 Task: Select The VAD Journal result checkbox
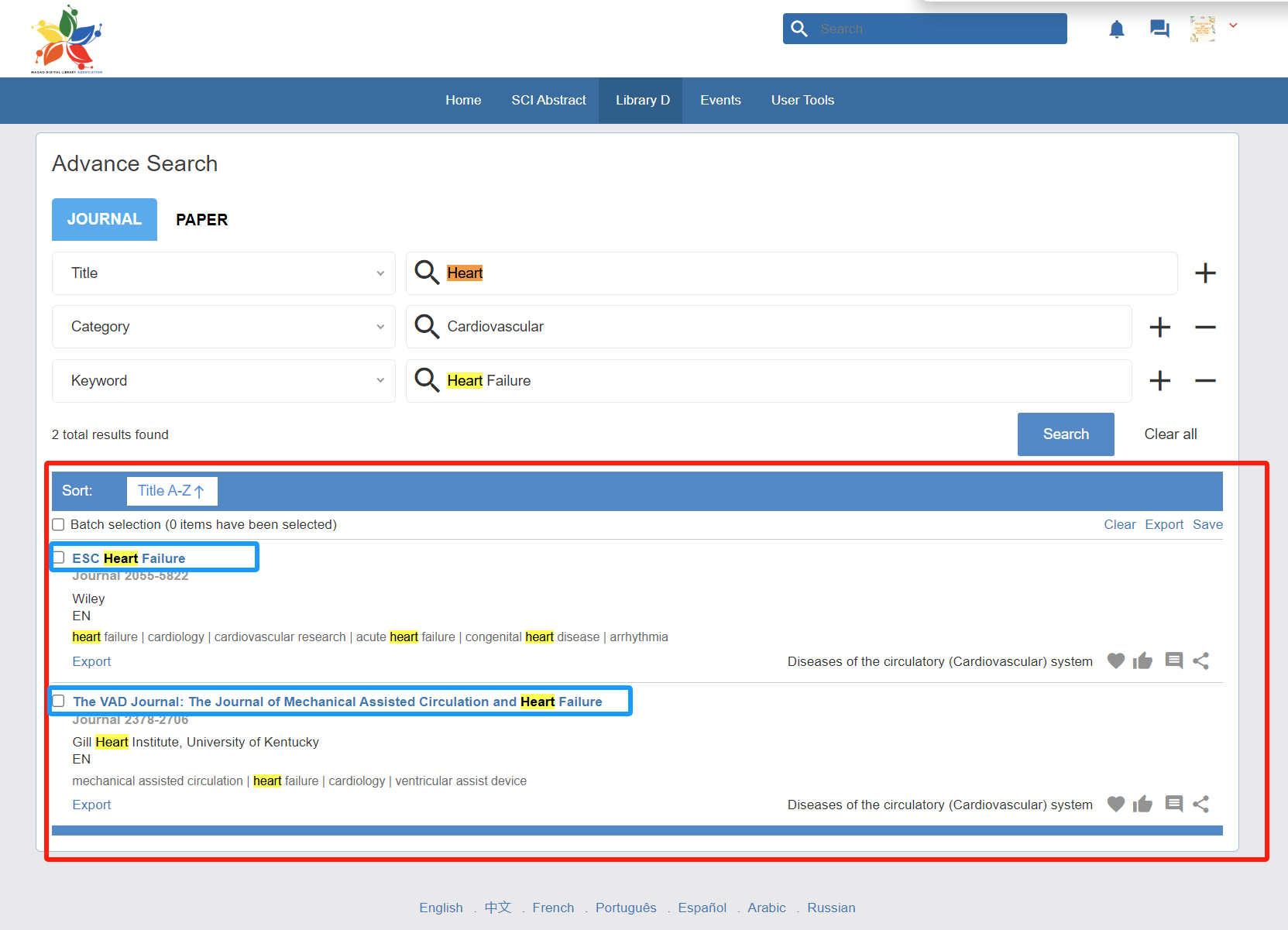click(59, 702)
